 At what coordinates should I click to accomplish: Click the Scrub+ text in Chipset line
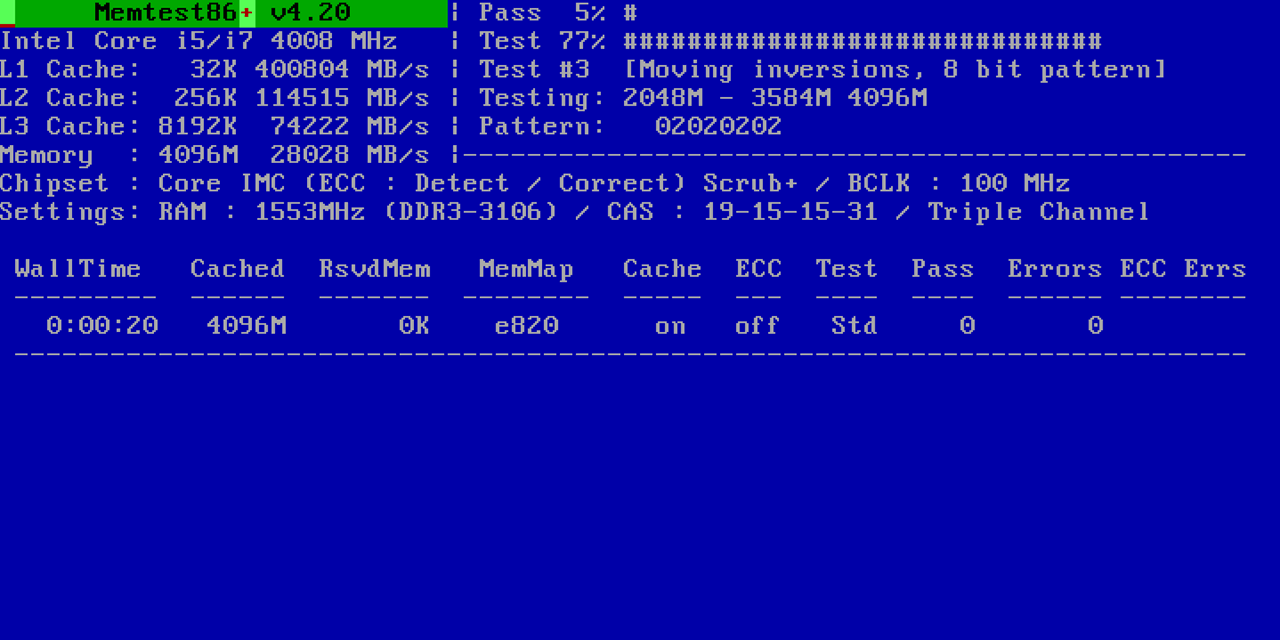(750, 184)
